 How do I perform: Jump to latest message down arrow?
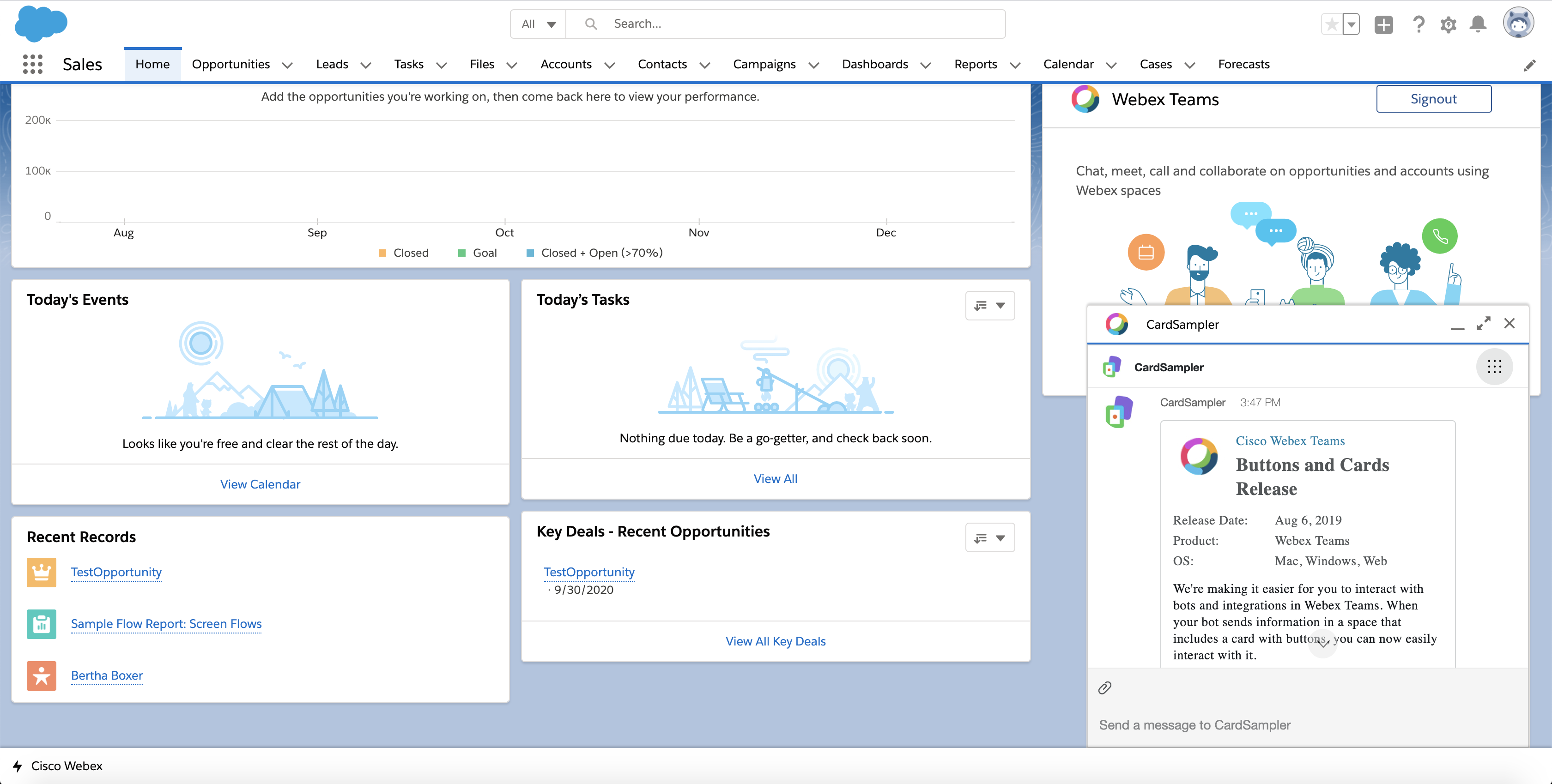coord(1323,643)
